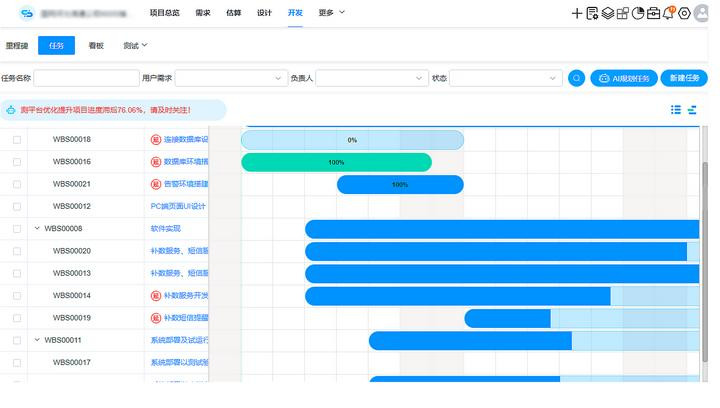Tick the checkbox for WBS00021
The height and width of the screenshot is (408, 720).
pos(16,184)
